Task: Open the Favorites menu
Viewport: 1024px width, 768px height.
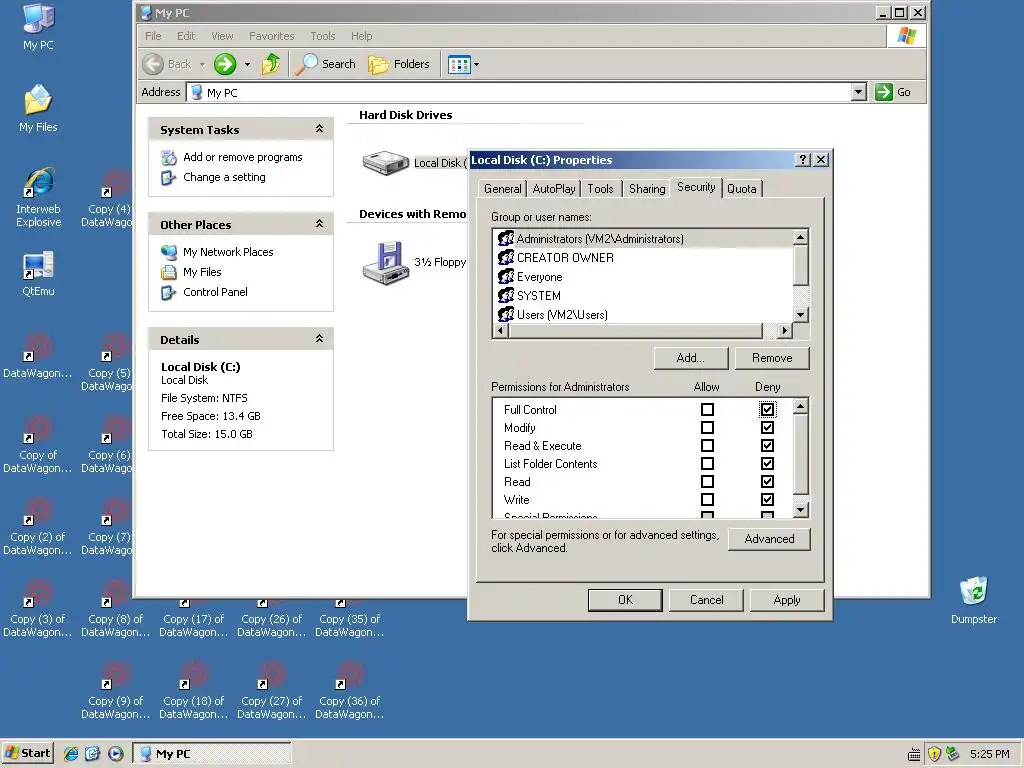Action: click(x=272, y=36)
